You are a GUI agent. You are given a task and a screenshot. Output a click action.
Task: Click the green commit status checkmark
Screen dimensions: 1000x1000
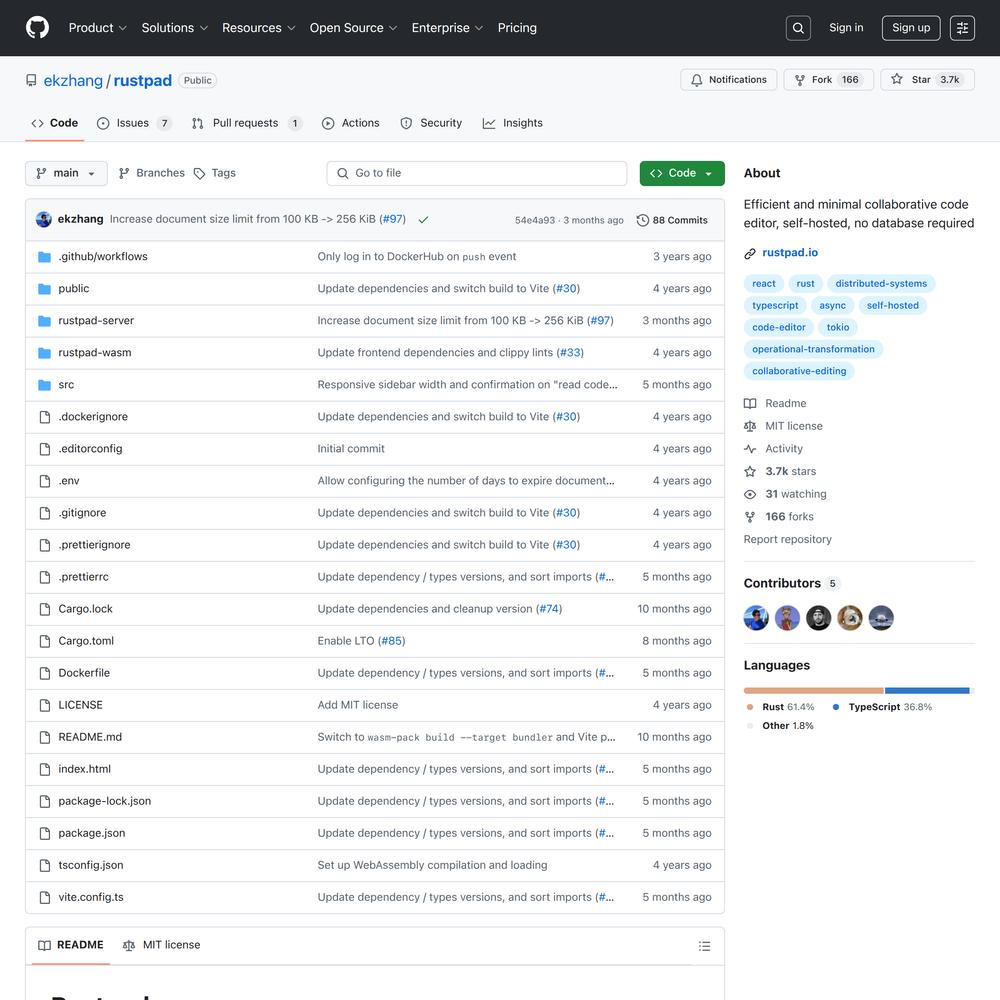tap(423, 219)
